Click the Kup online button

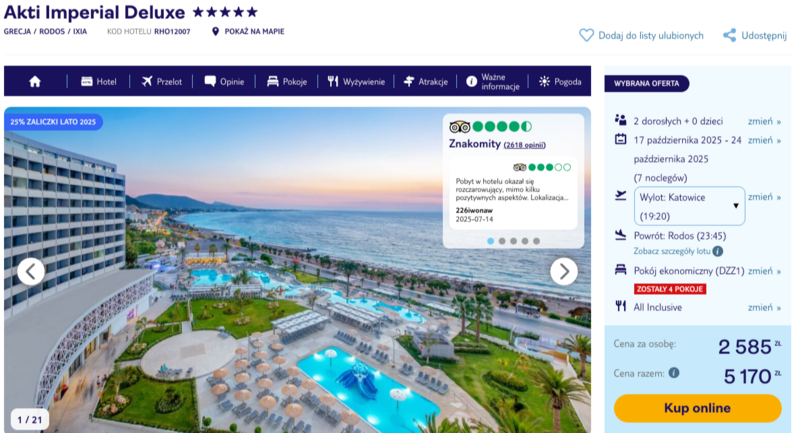click(697, 408)
